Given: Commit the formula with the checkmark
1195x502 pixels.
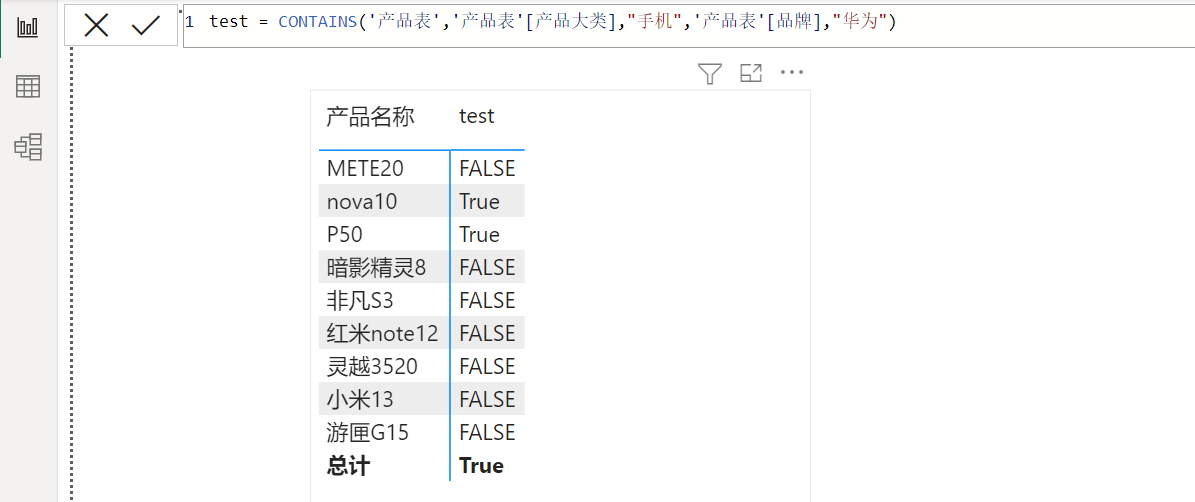Looking at the screenshot, I should coord(145,27).
